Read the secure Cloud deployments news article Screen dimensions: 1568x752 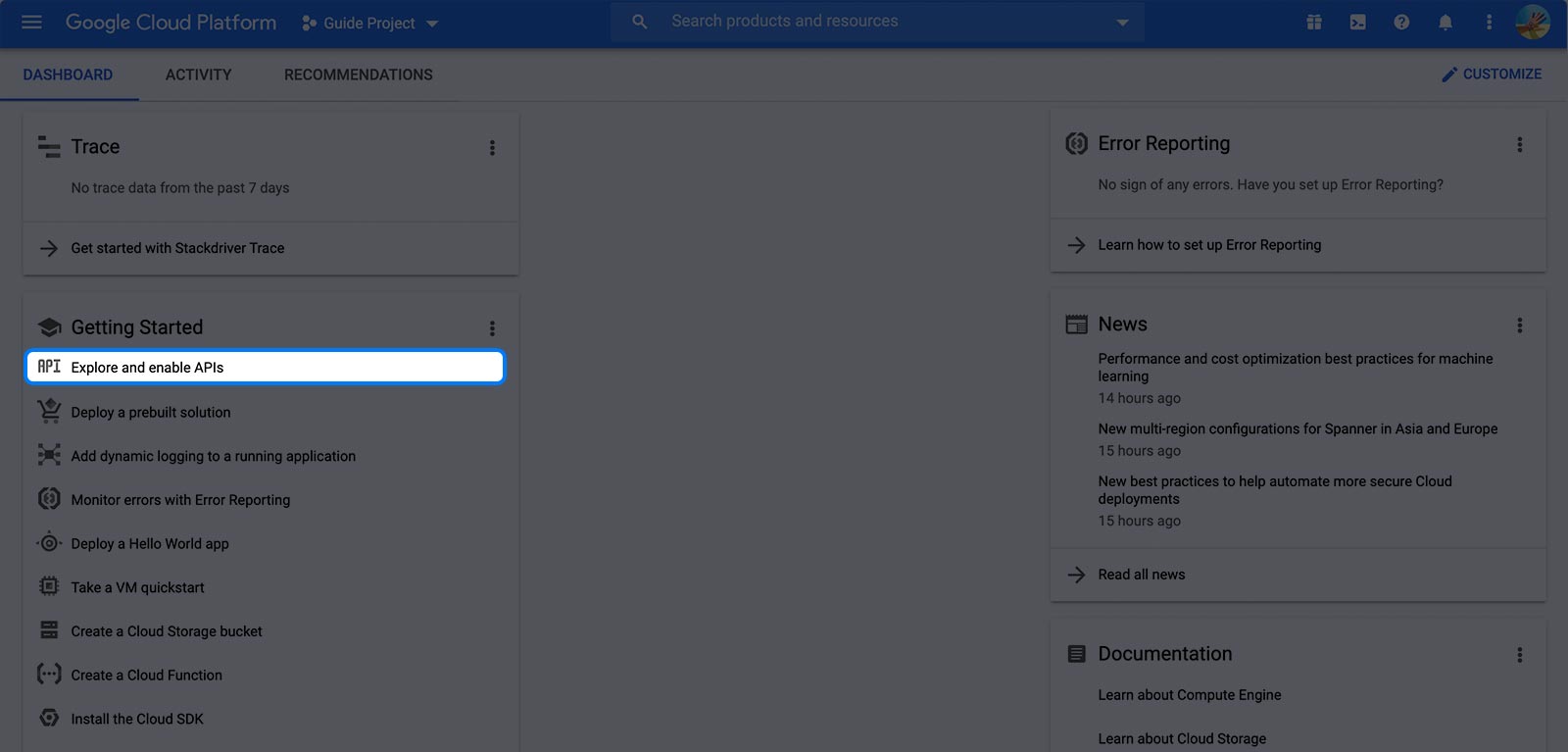(1275, 490)
